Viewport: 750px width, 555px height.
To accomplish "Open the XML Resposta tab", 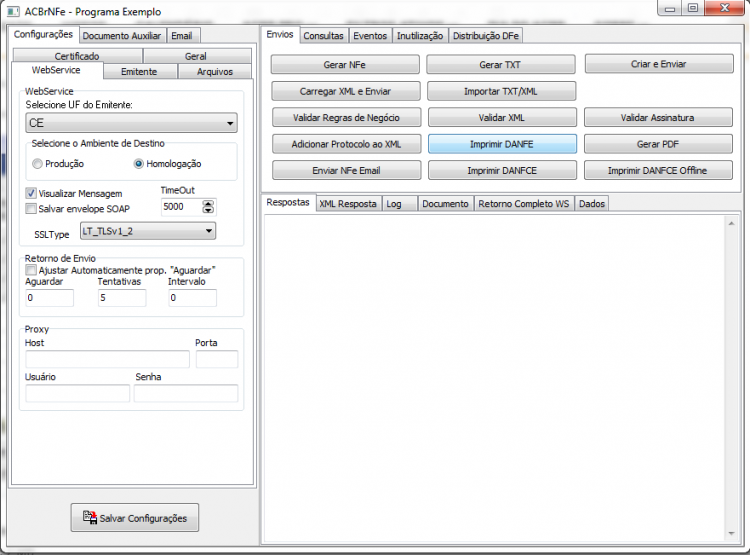I will click(x=348, y=204).
